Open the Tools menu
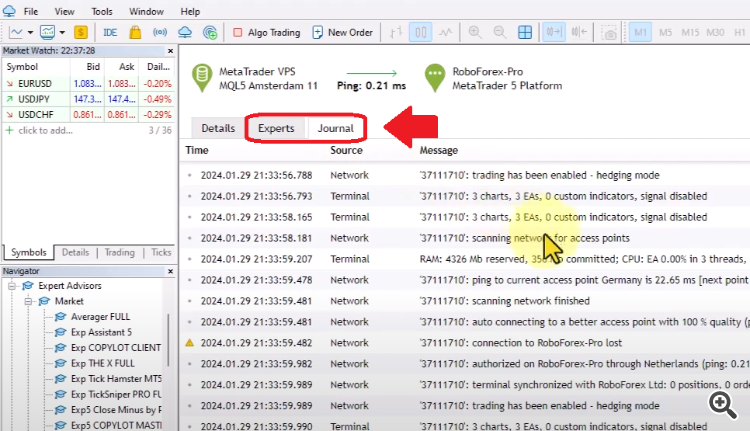The image size is (750, 431). (x=102, y=11)
